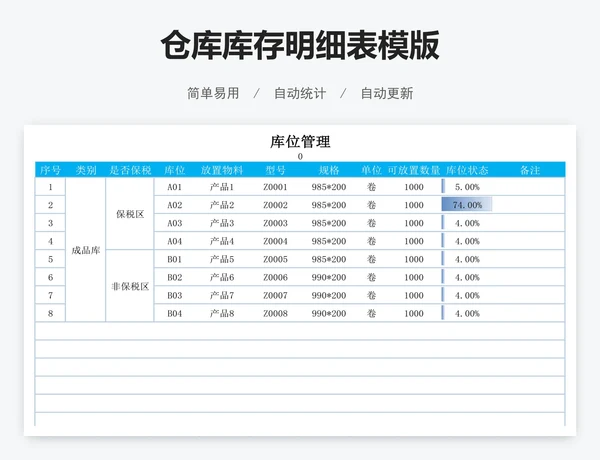Click the 产品1 material cell
The height and width of the screenshot is (460, 600).
(222, 187)
